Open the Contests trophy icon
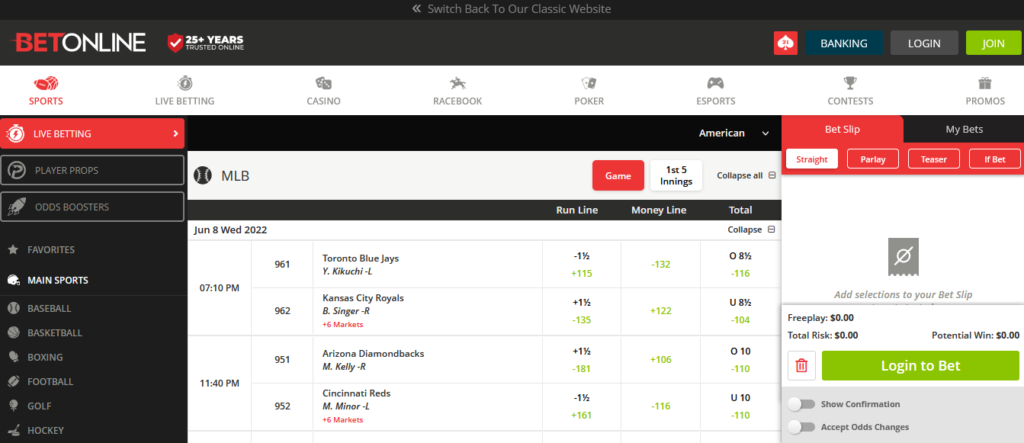The height and width of the screenshot is (443, 1024). [850, 84]
